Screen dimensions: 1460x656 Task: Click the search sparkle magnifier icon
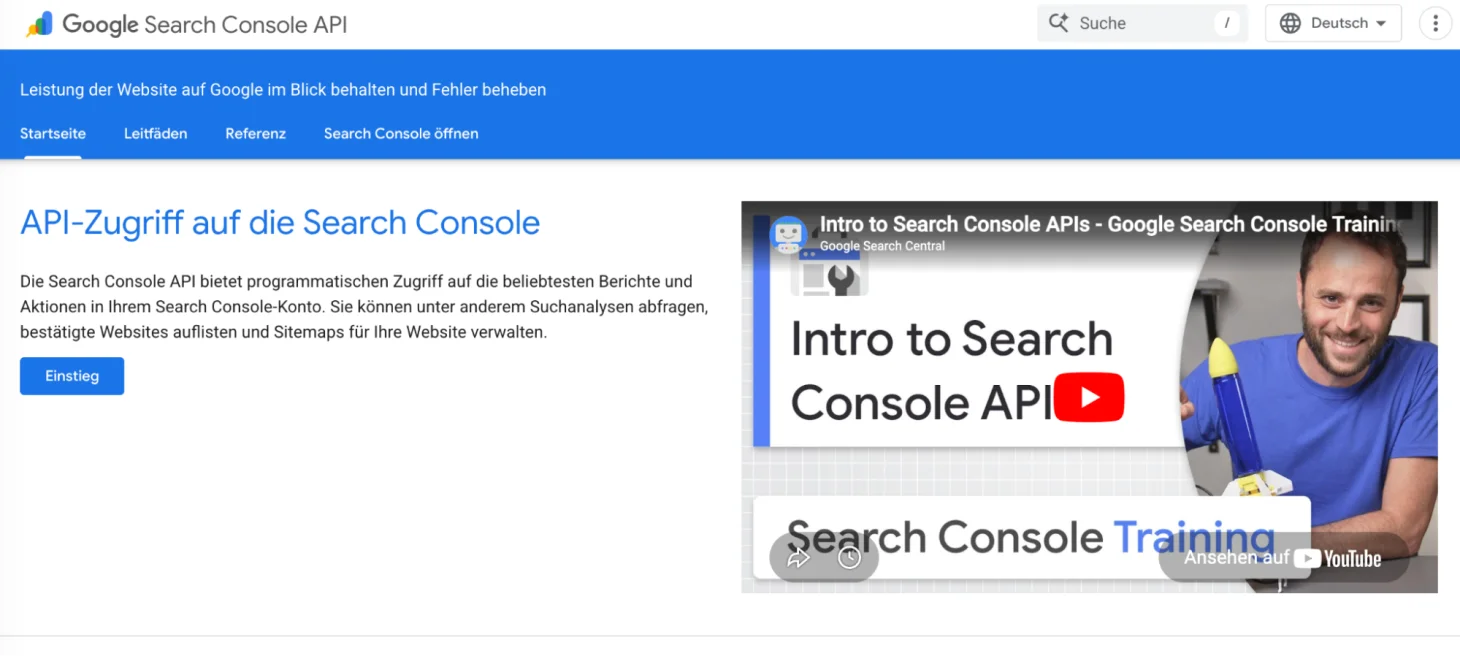1058,23
